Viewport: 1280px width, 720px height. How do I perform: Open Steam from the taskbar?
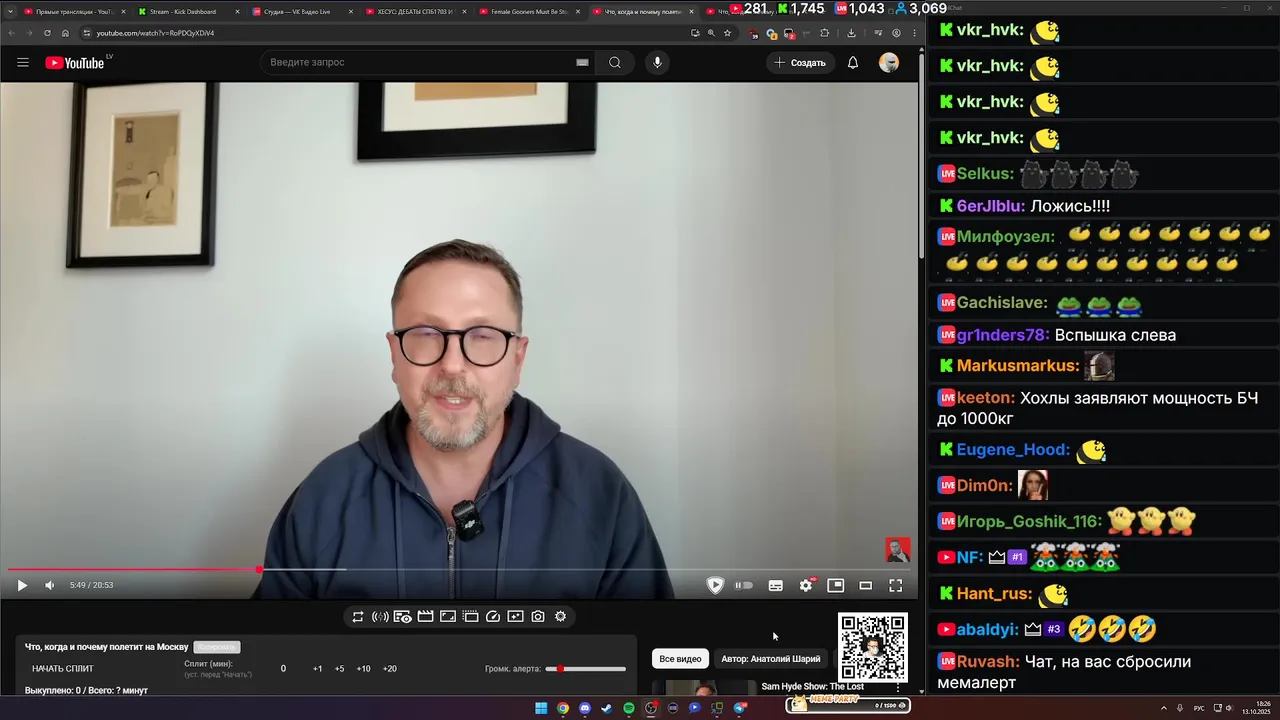607,708
